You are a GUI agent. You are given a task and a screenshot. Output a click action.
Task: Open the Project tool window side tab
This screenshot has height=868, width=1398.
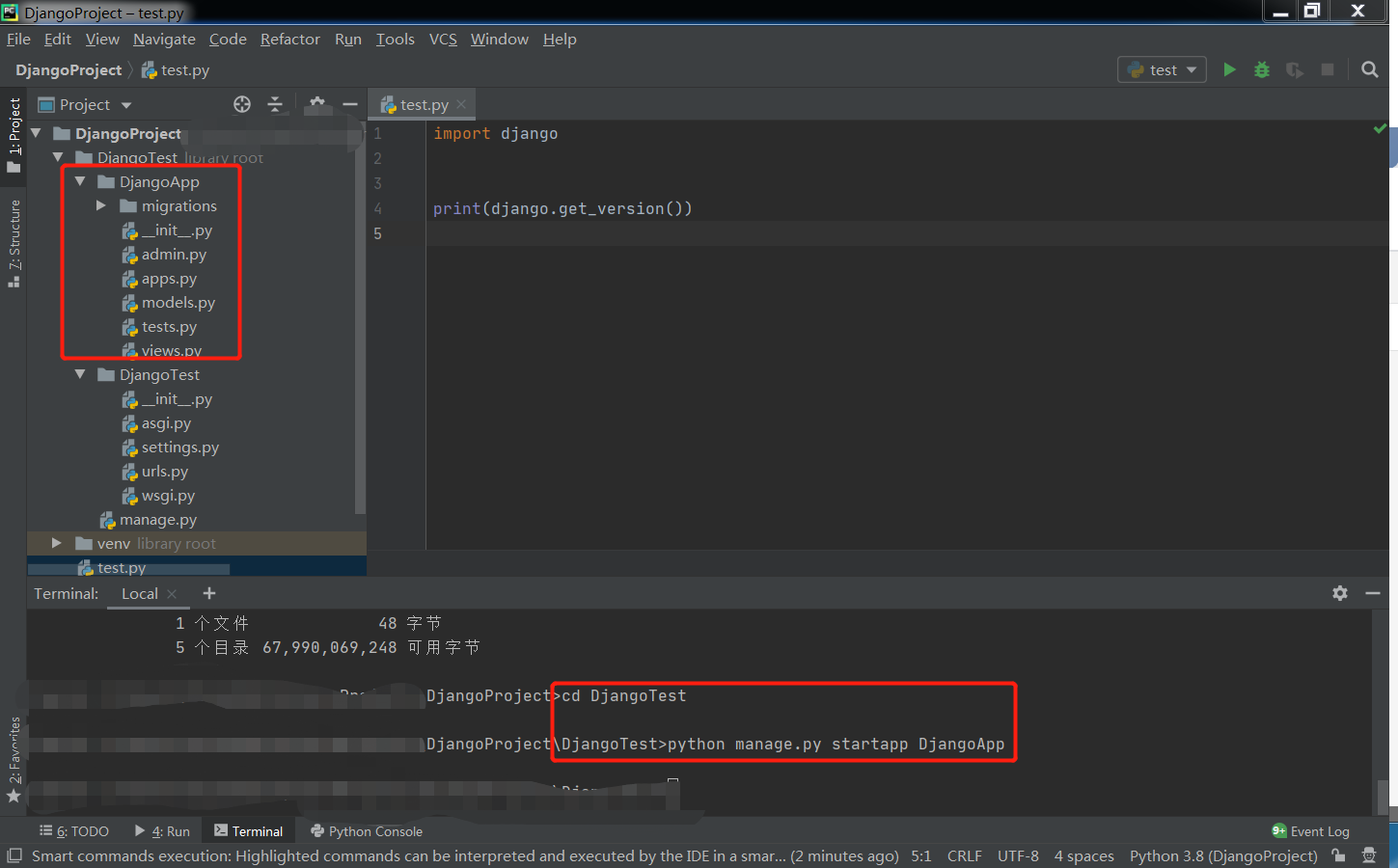pyautogui.click(x=14, y=135)
